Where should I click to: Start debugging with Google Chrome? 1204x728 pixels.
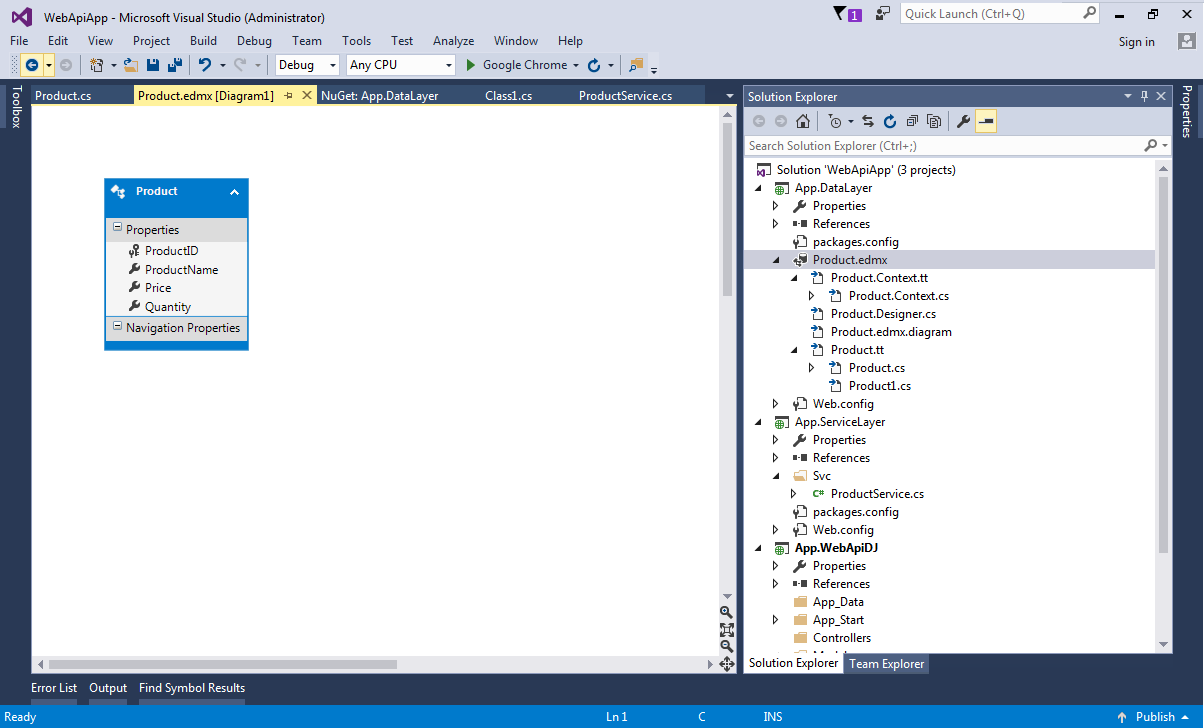[520, 64]
